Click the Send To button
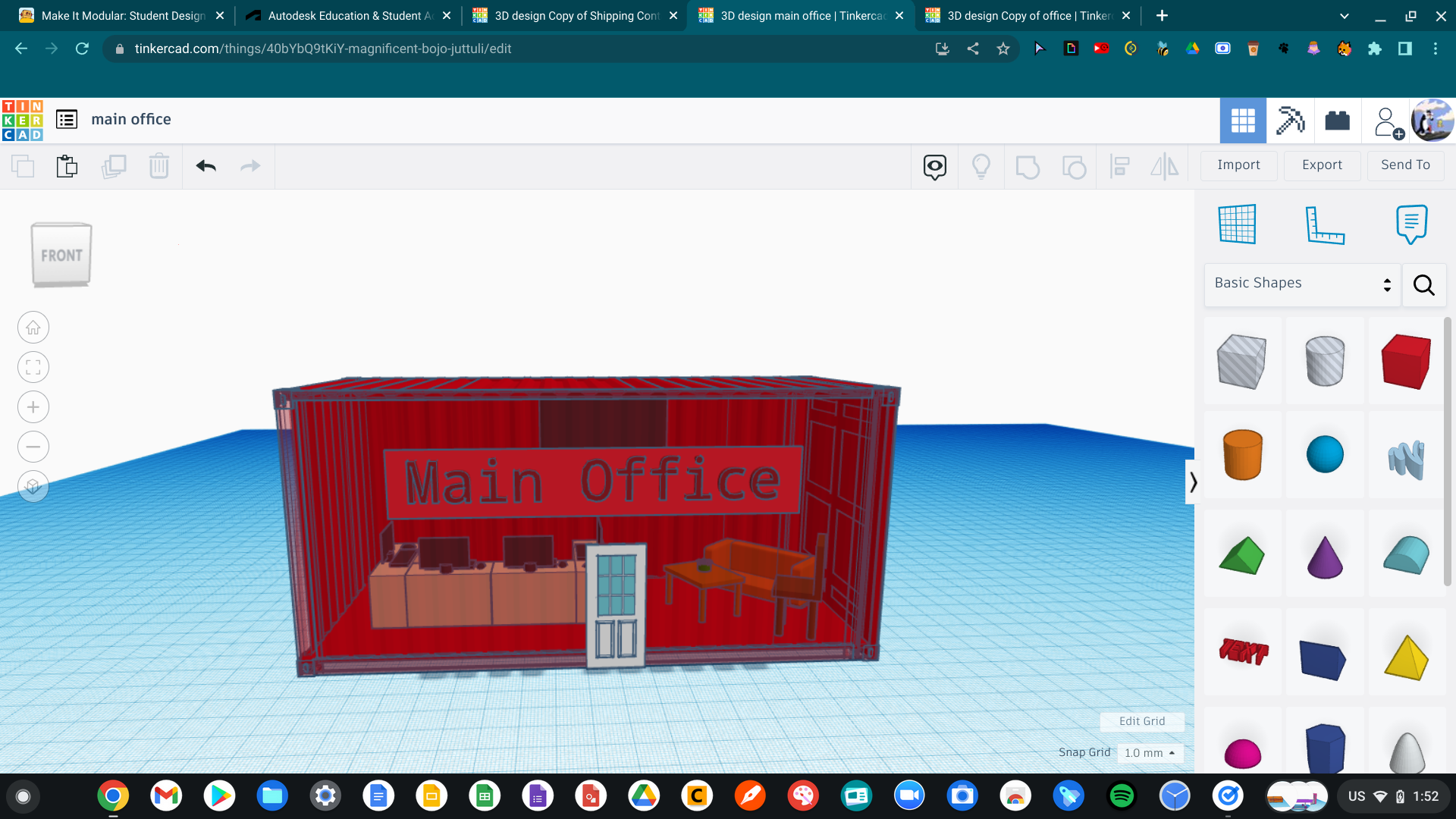The image size is (1456, 819). pos(1405,165)
